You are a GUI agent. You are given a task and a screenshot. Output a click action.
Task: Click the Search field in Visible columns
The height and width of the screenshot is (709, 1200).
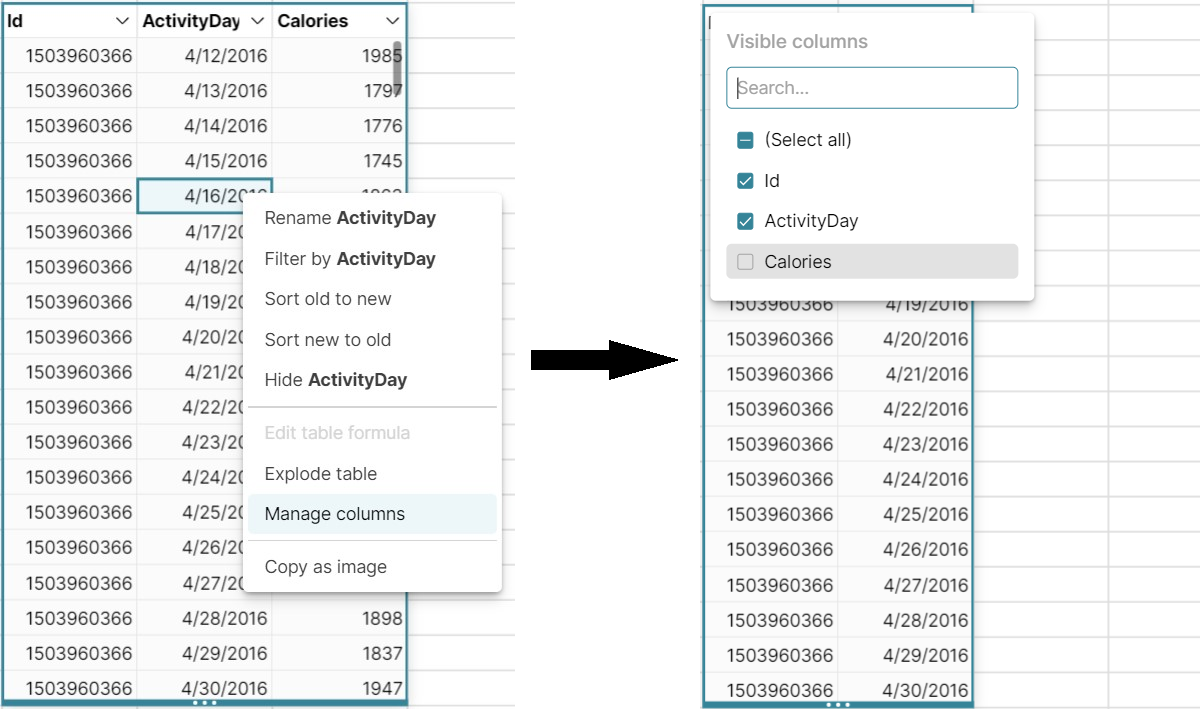(x=872, y=88)
